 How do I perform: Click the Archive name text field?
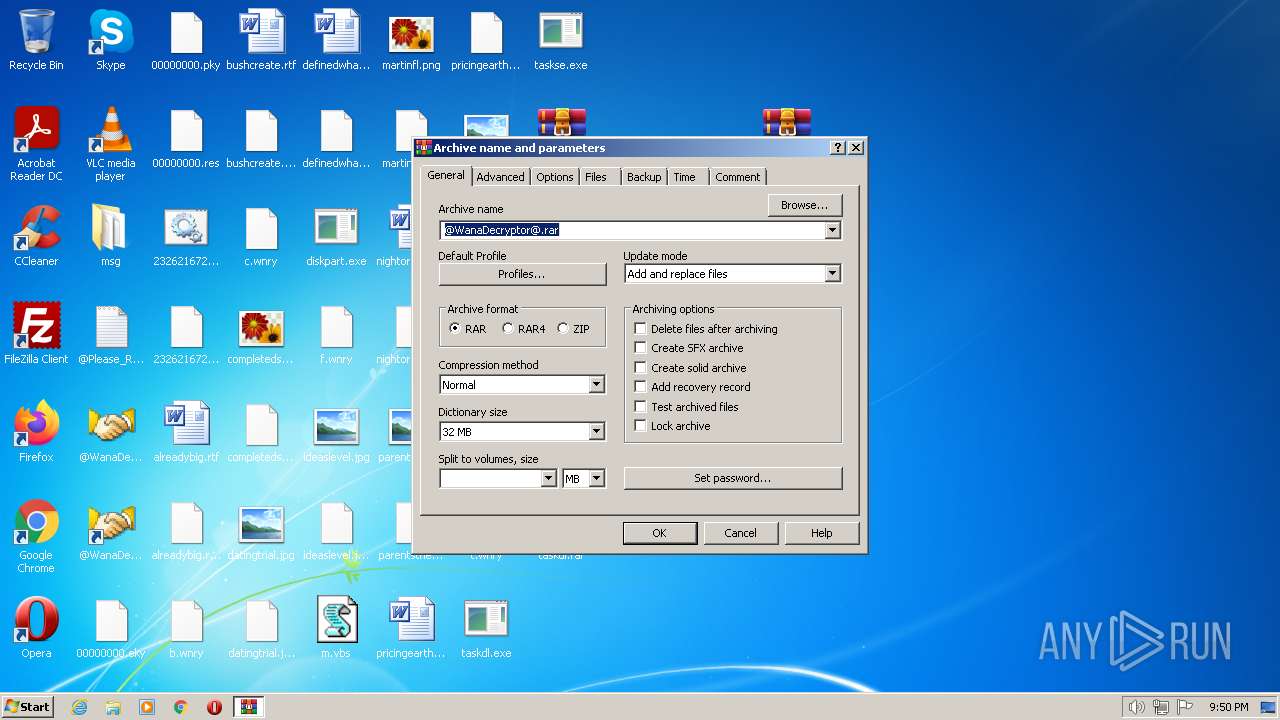(x=632, y=230)
